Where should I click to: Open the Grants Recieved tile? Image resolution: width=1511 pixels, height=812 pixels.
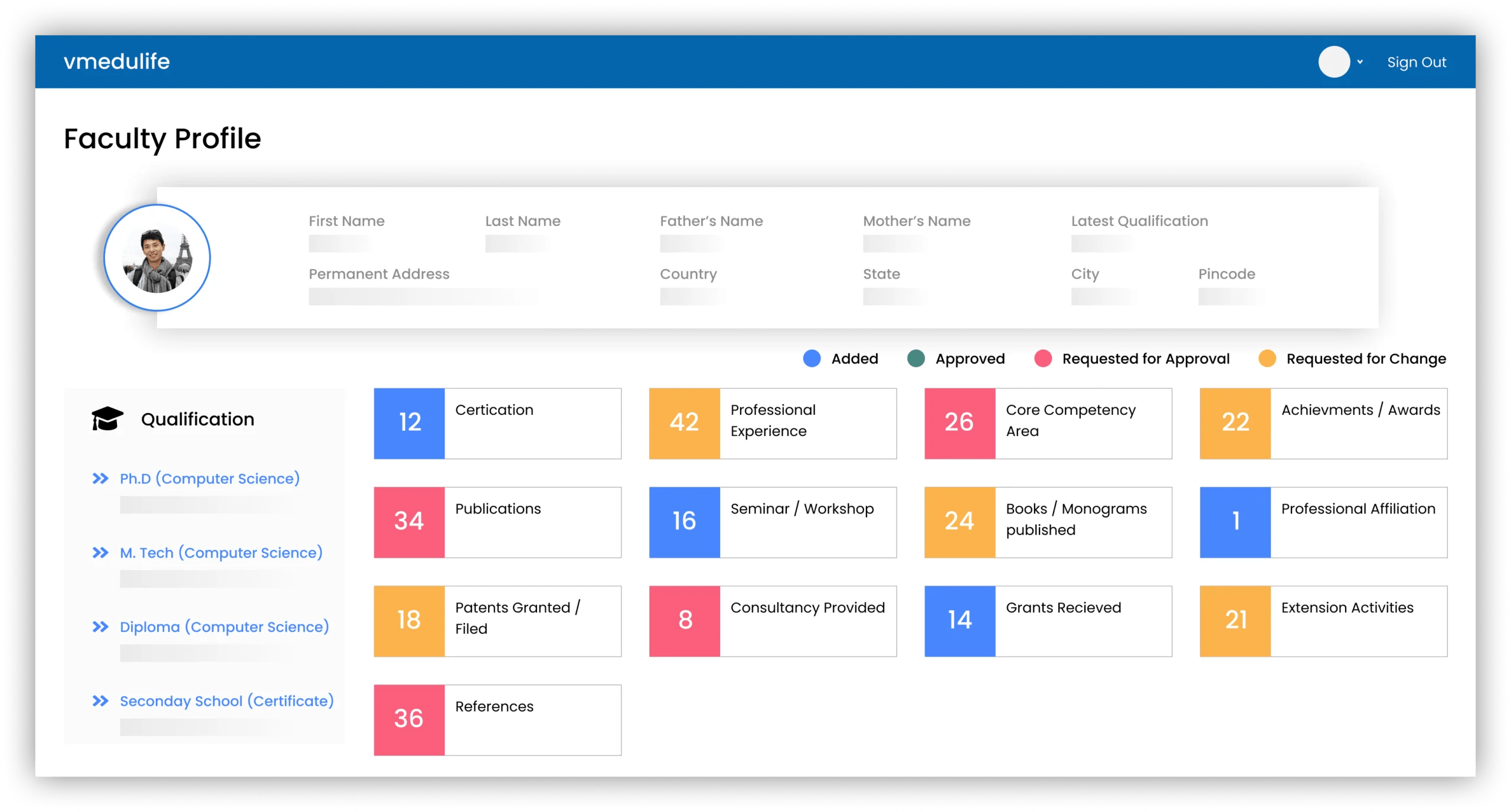(1048, 621)
